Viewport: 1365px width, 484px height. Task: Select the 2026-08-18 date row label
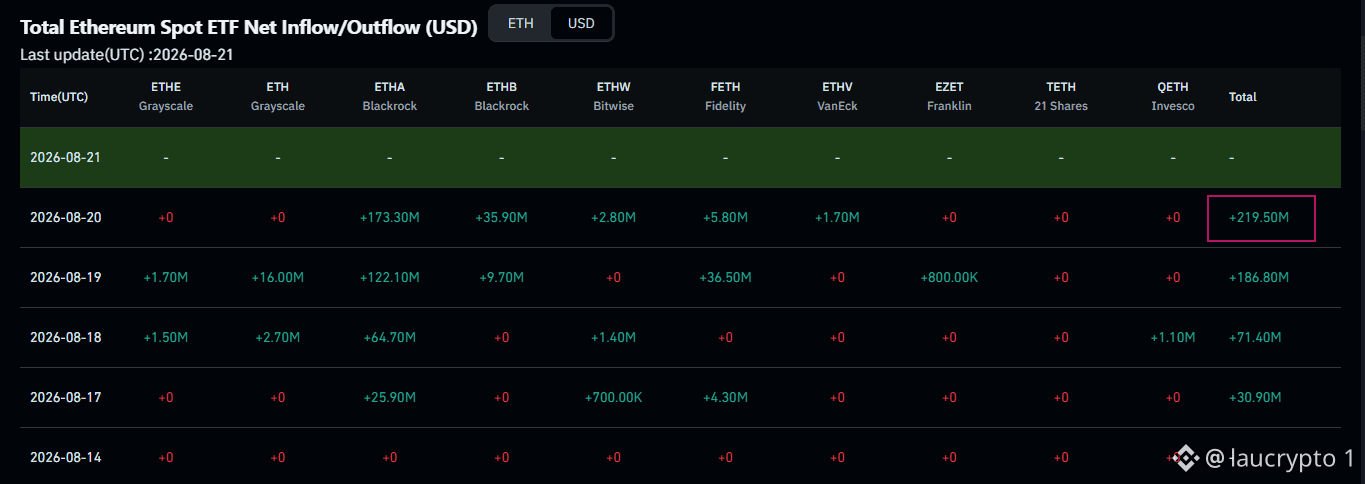coord(65,337)
